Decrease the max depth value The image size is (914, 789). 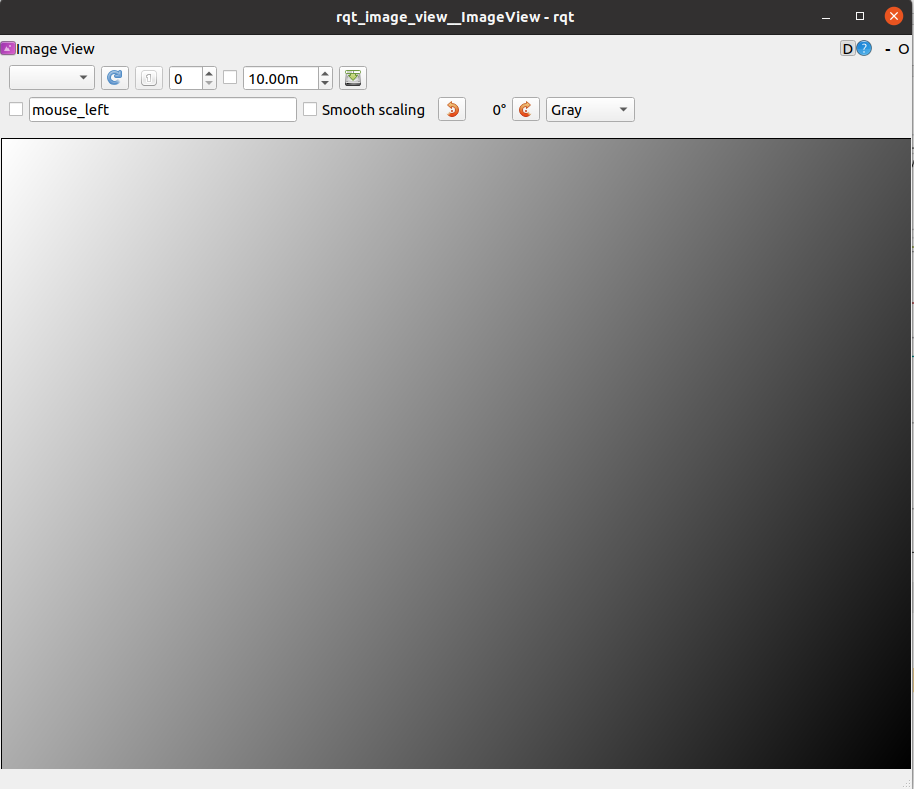[x=325, y=83]
